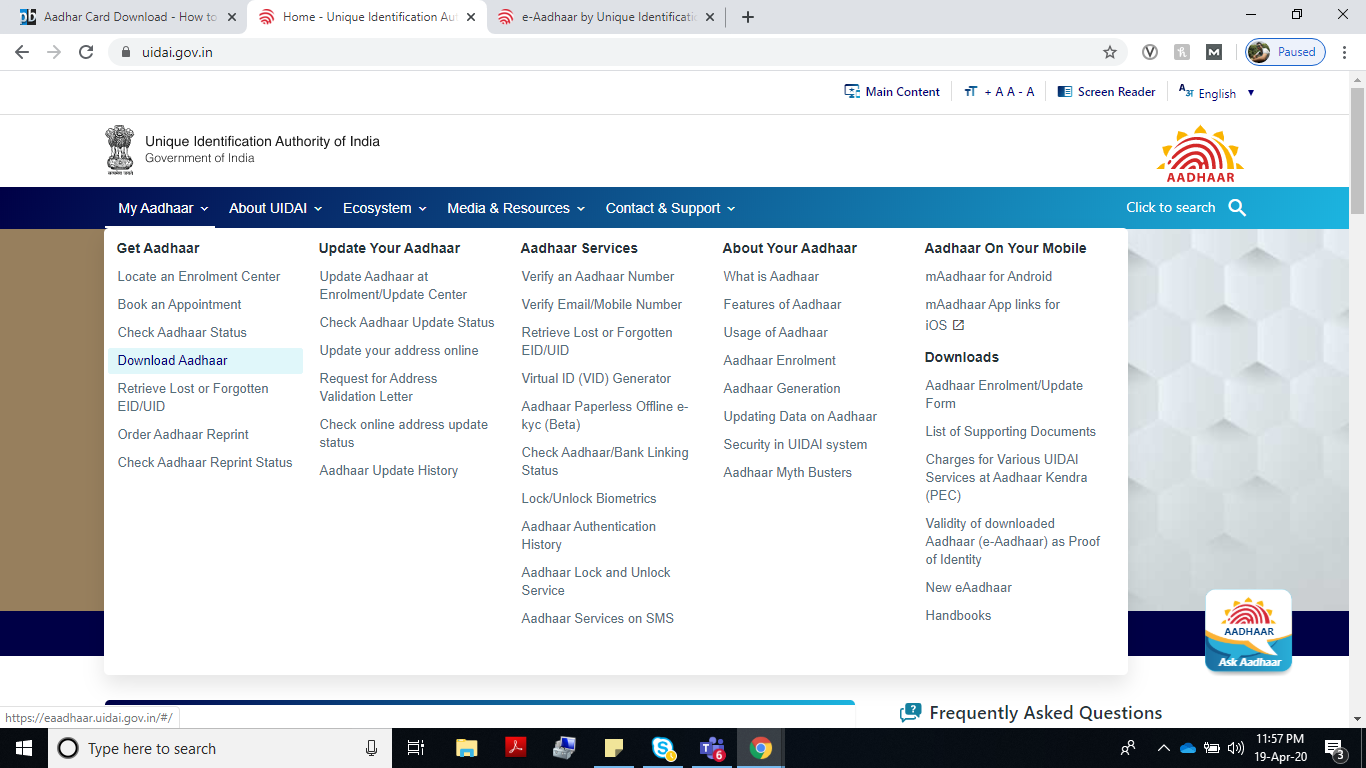Open Aadhaar Myth Busters link
Screen dimensions: 1366x768
[x=788, y=472]
